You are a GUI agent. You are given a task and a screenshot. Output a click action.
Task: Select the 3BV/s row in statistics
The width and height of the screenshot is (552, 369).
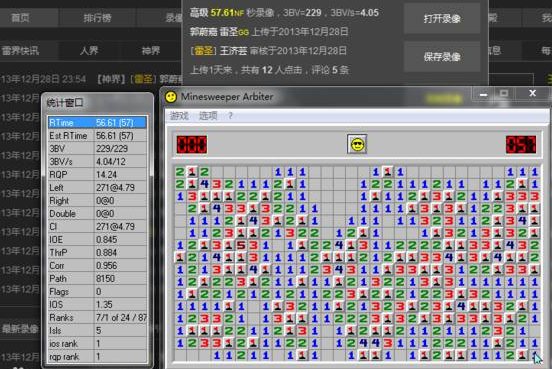[x=97, y=162]
